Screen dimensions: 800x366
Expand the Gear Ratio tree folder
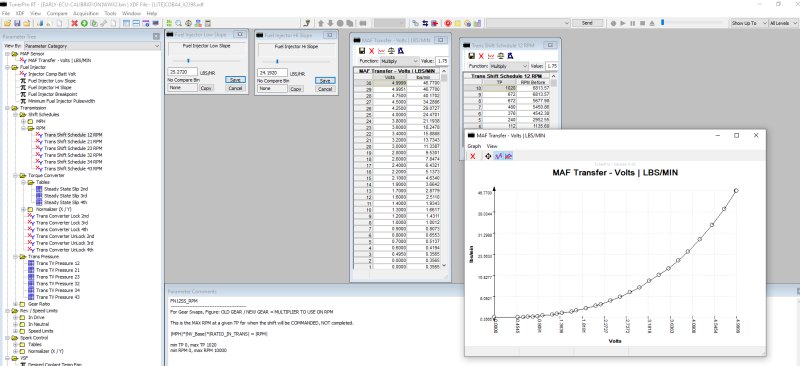(15, 304)
